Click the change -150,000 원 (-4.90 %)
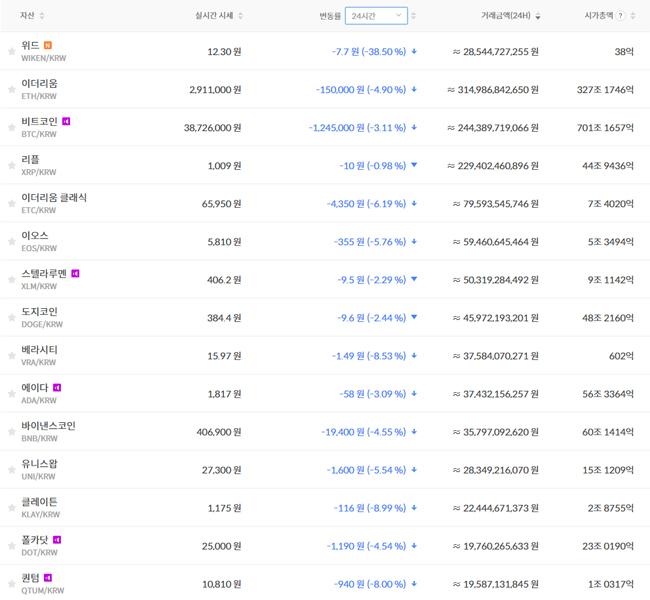Viewport: 650px width, 600px height. click(361, 90)
